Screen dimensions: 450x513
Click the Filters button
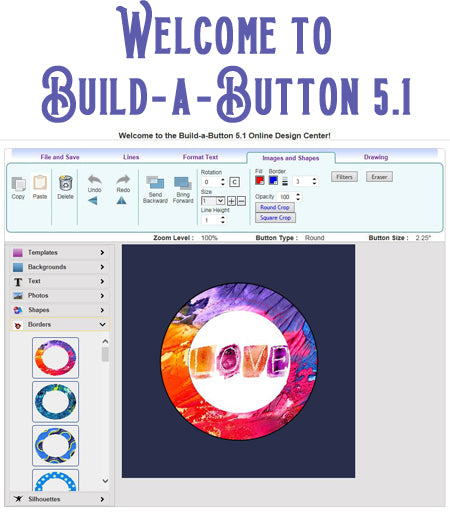click(345, 177)
